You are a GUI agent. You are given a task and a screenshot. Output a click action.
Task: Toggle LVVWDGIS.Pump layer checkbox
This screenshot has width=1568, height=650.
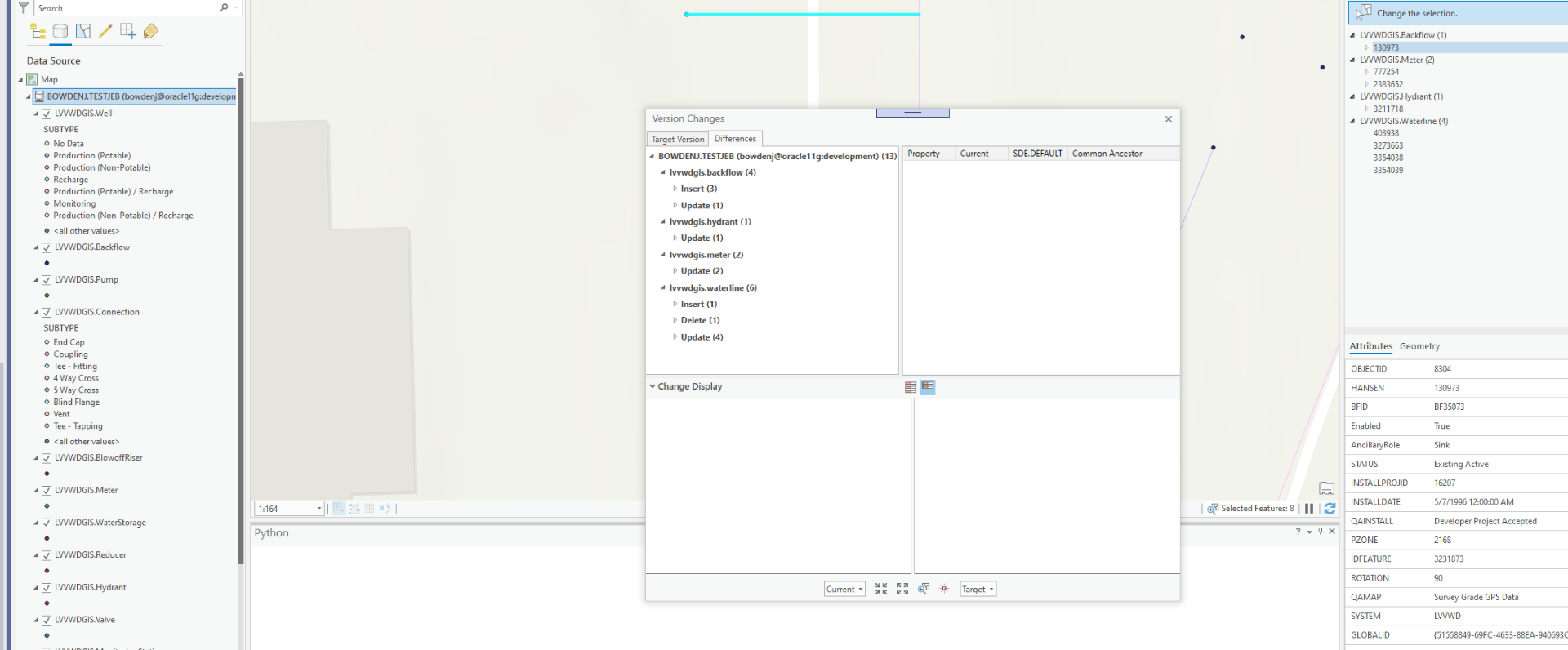[x=47, y=280]
